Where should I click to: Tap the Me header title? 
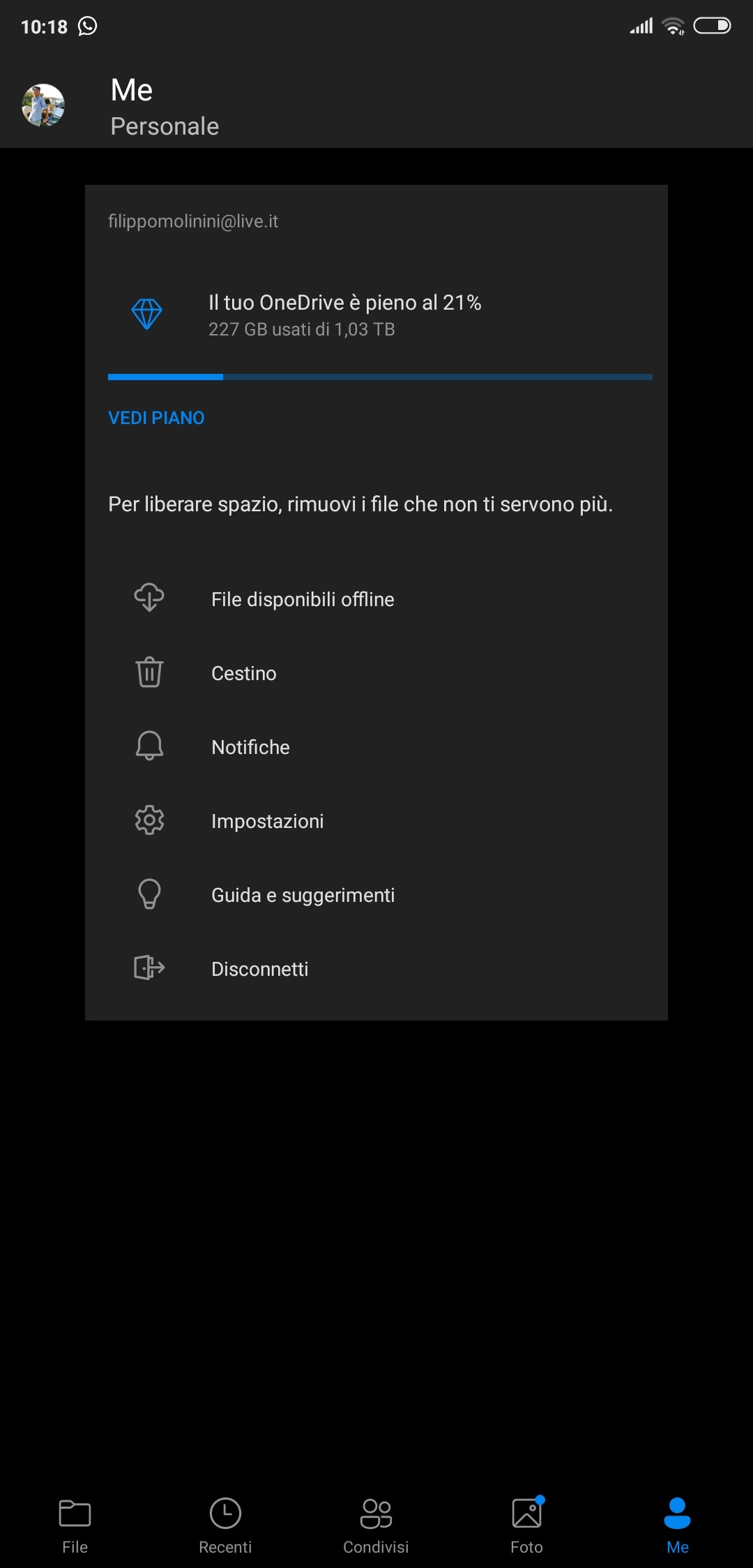click(x=132, y=90)
